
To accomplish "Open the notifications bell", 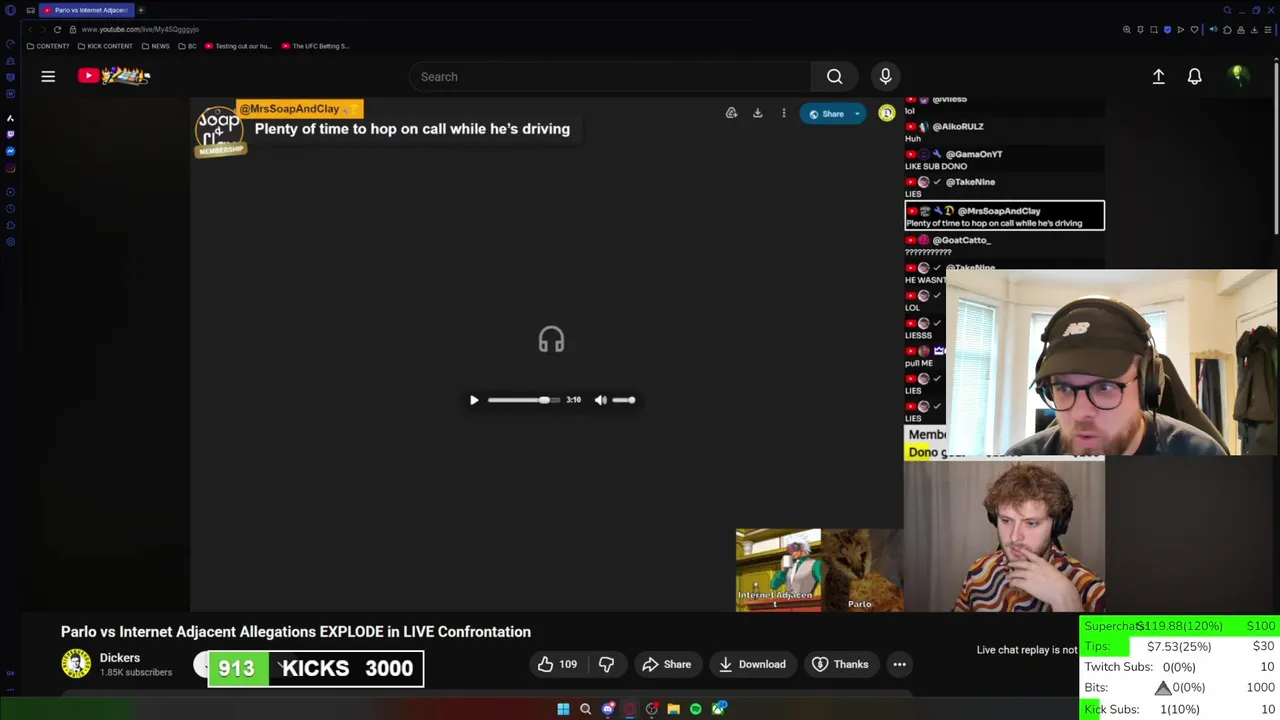I will point(1194,76).
